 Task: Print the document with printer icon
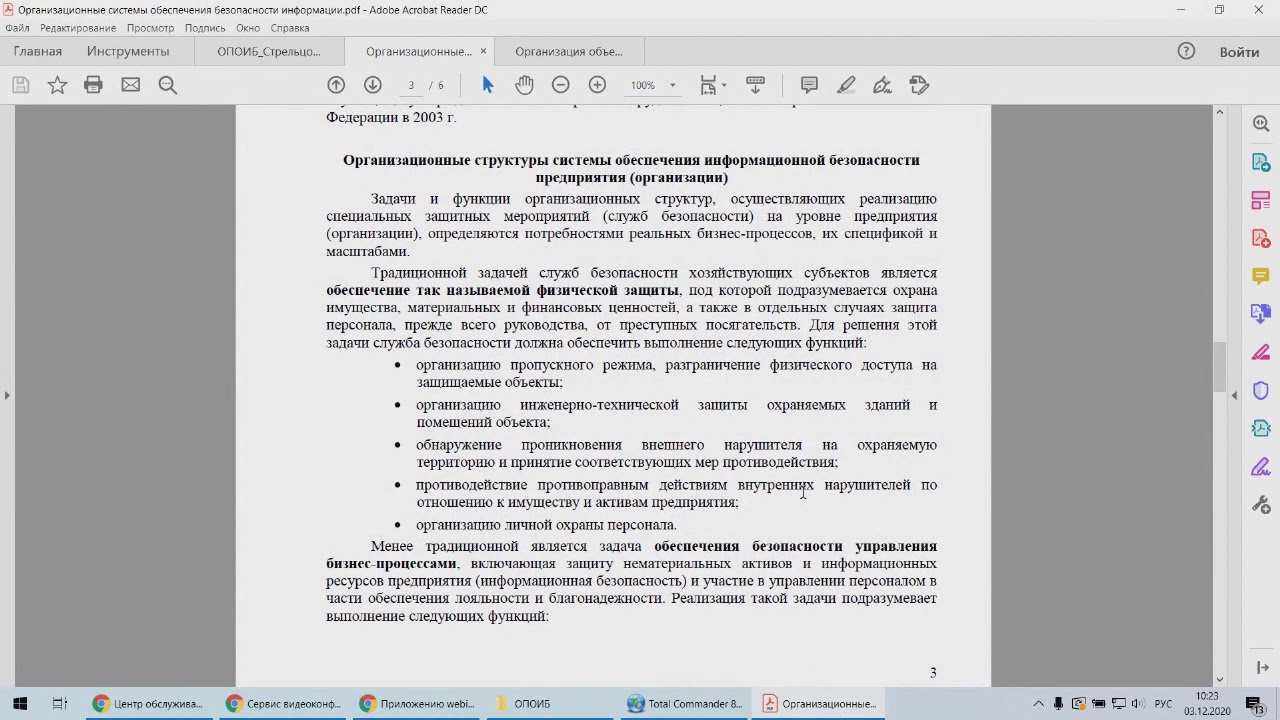pos(94,85)
